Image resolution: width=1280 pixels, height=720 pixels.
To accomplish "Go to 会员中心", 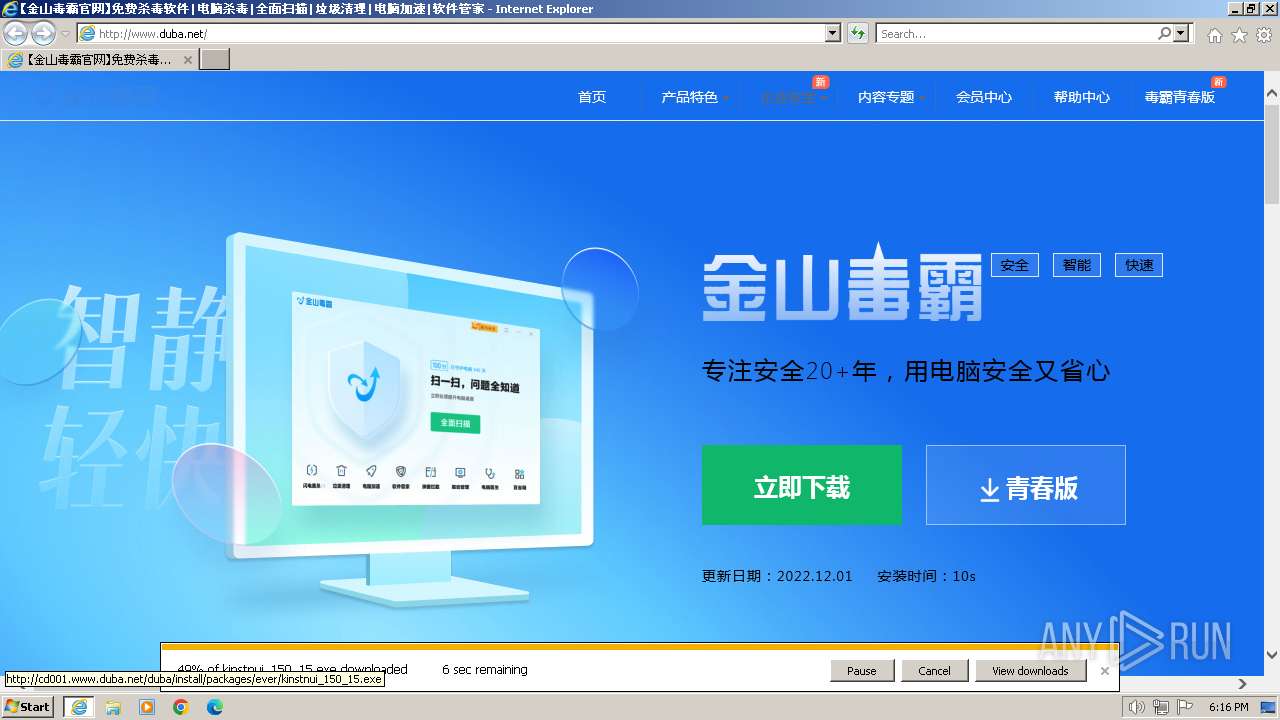I will tap(984, 97).
